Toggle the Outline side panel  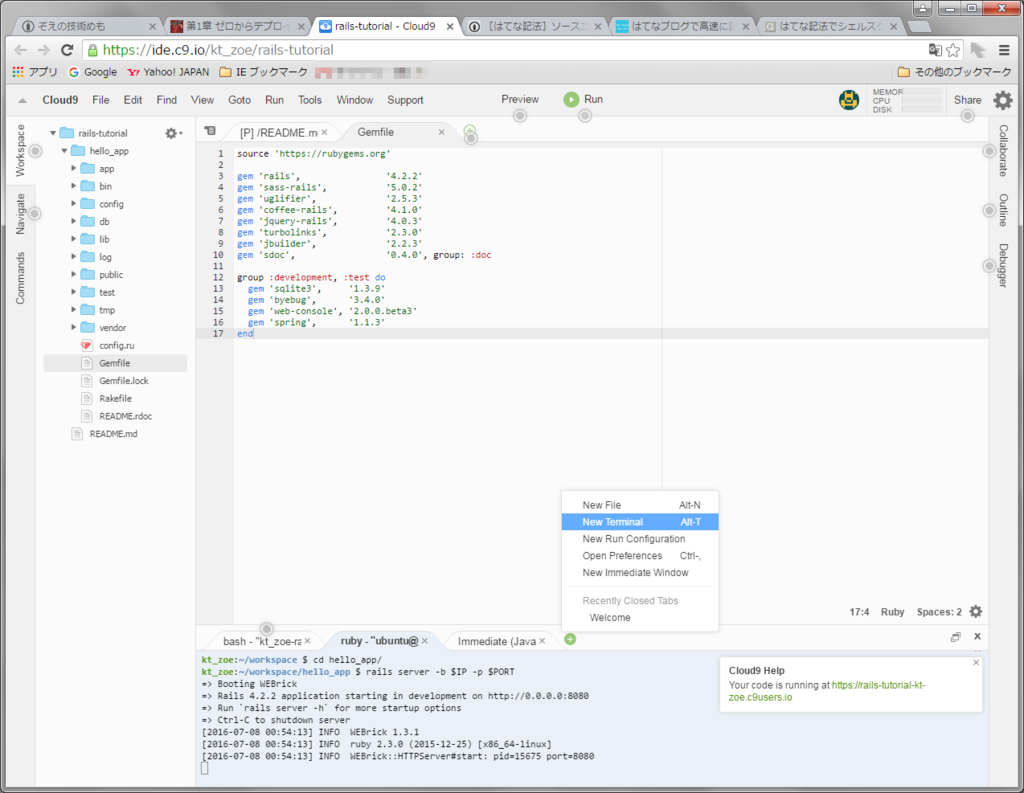coord(1003,210)
